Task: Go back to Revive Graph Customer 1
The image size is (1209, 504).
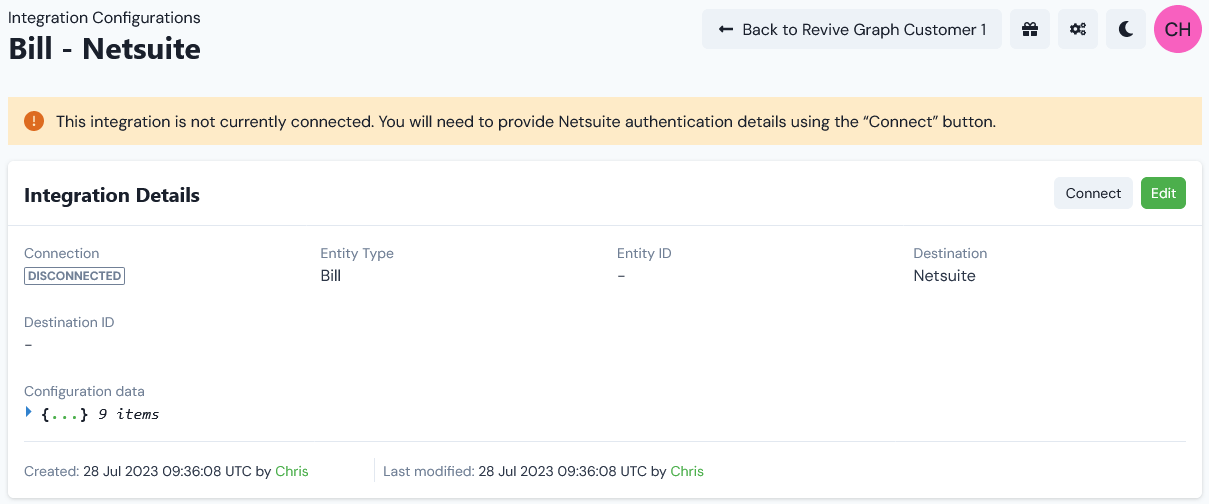Action: (852, 30)
